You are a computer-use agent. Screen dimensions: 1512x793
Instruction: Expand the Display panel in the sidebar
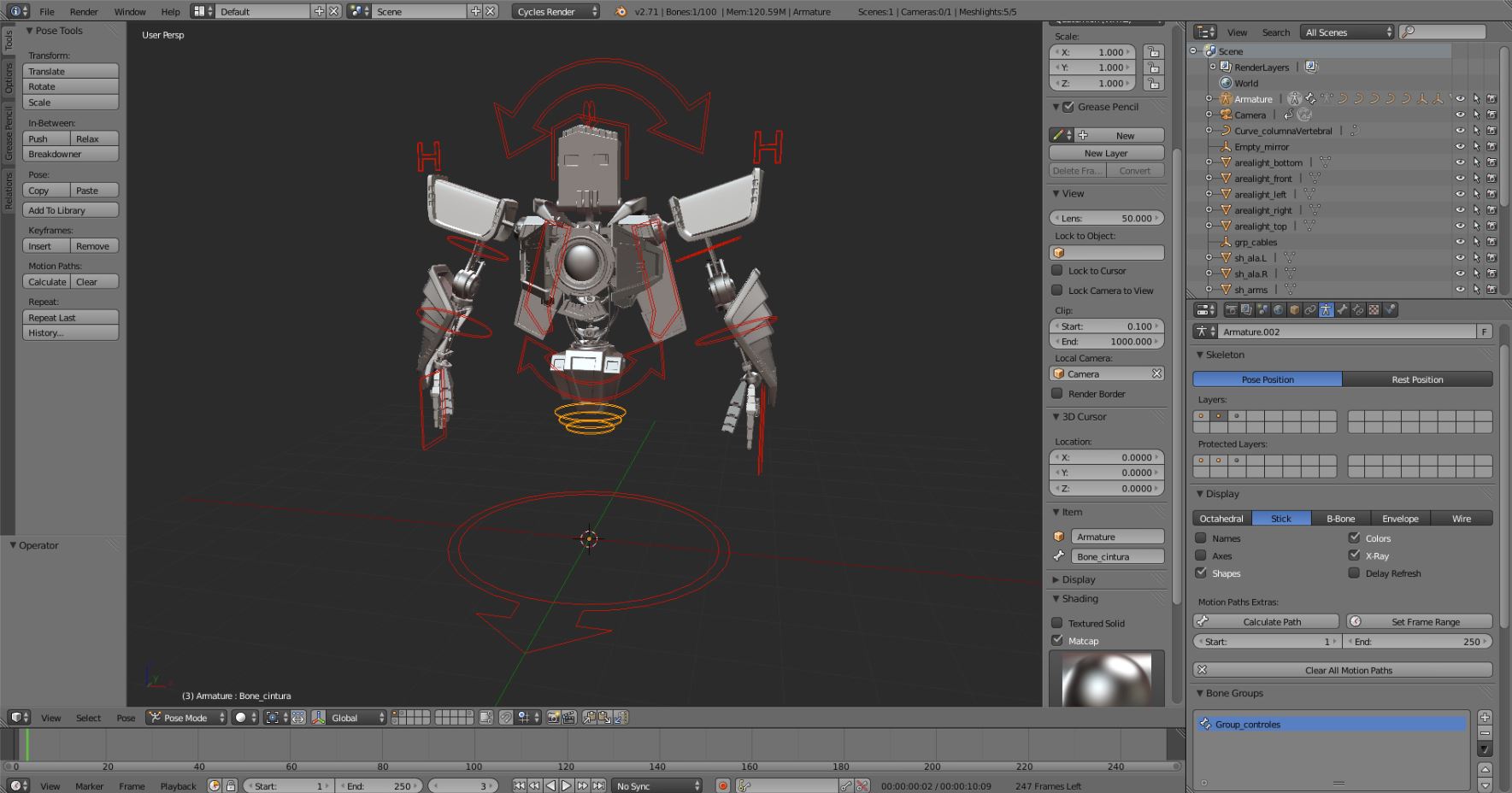(x=1078, y=579)
